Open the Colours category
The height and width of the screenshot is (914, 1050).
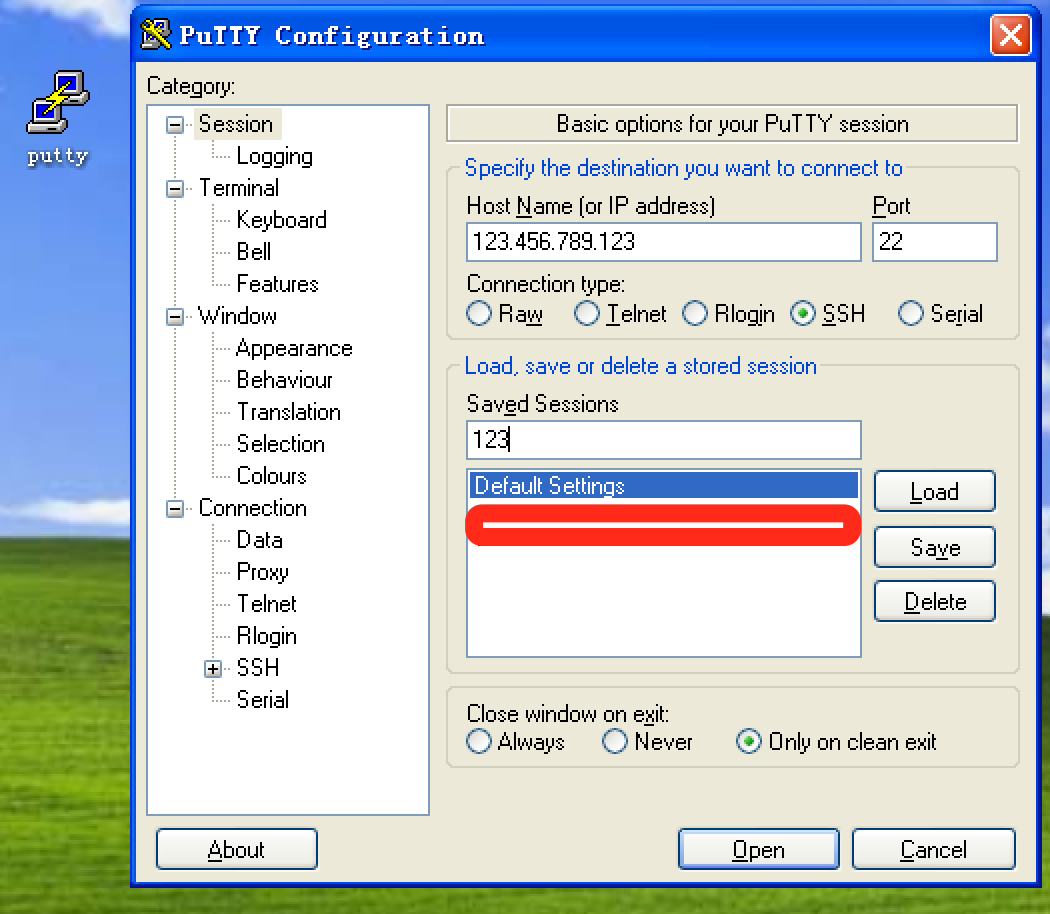point(271,475)
